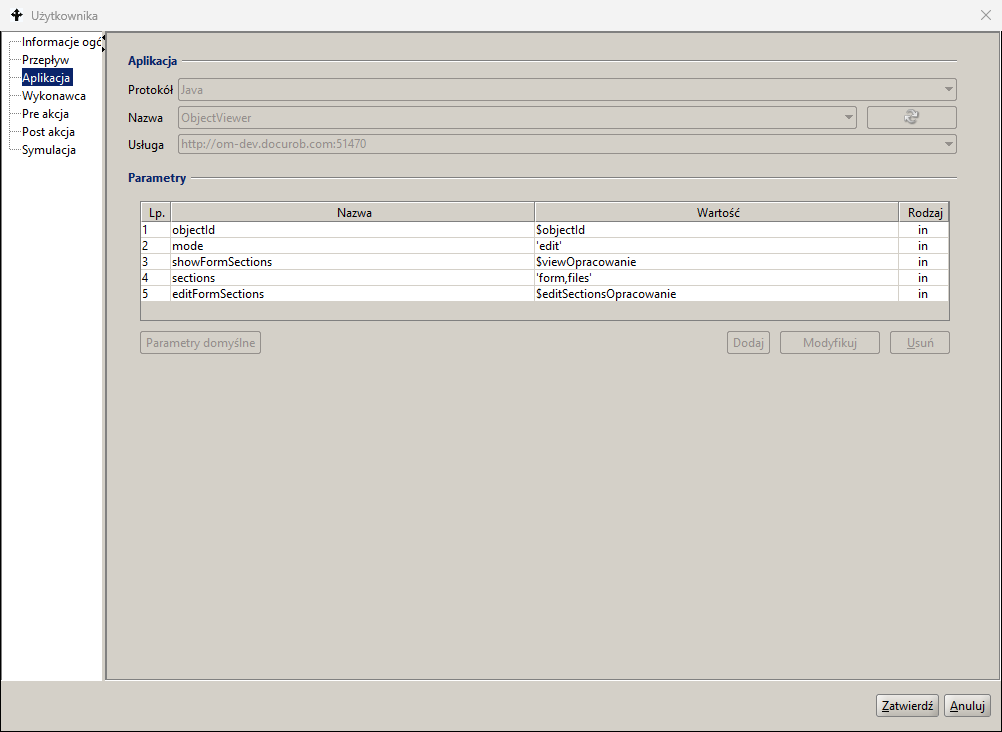
Task: Switch to Pre akcja in the tree
Action: coord(45,114)
